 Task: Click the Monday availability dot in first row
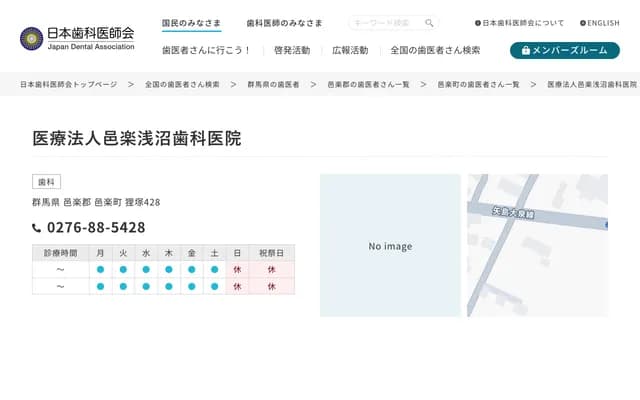coord(100,270)
